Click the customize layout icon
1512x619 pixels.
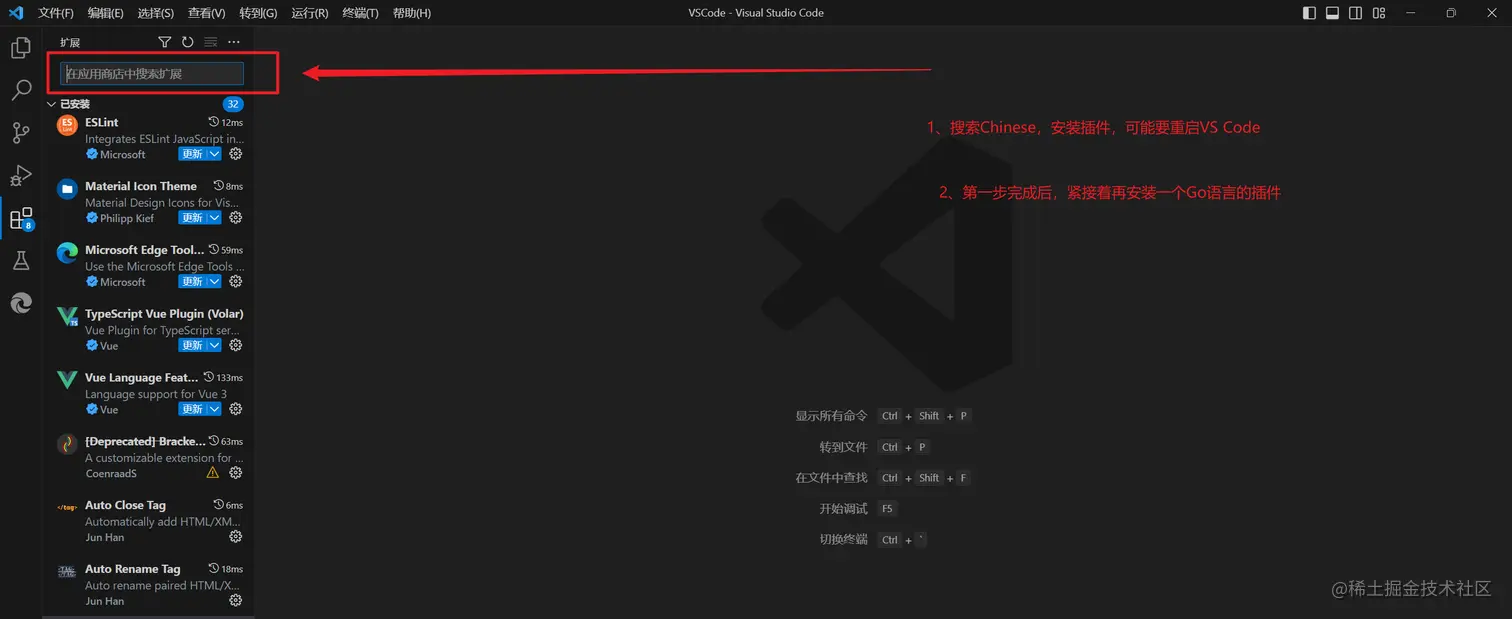coord(1379,13)
